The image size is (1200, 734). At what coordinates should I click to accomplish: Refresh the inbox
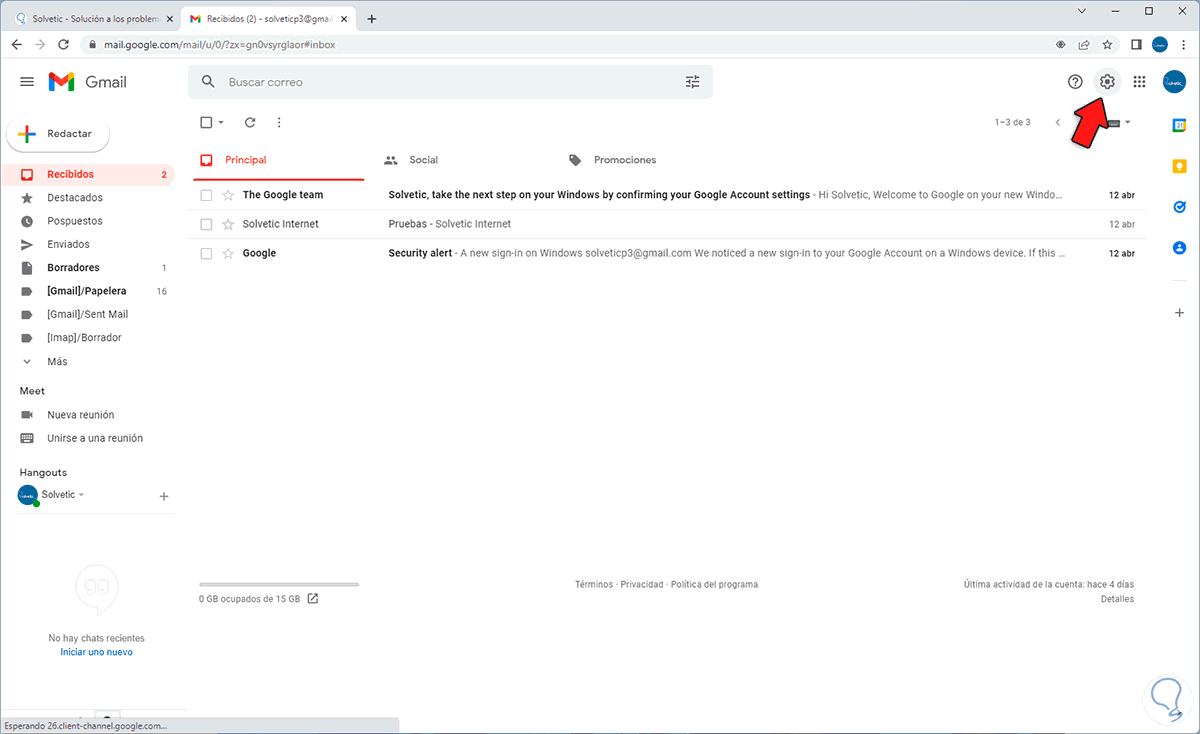(250, 122)
